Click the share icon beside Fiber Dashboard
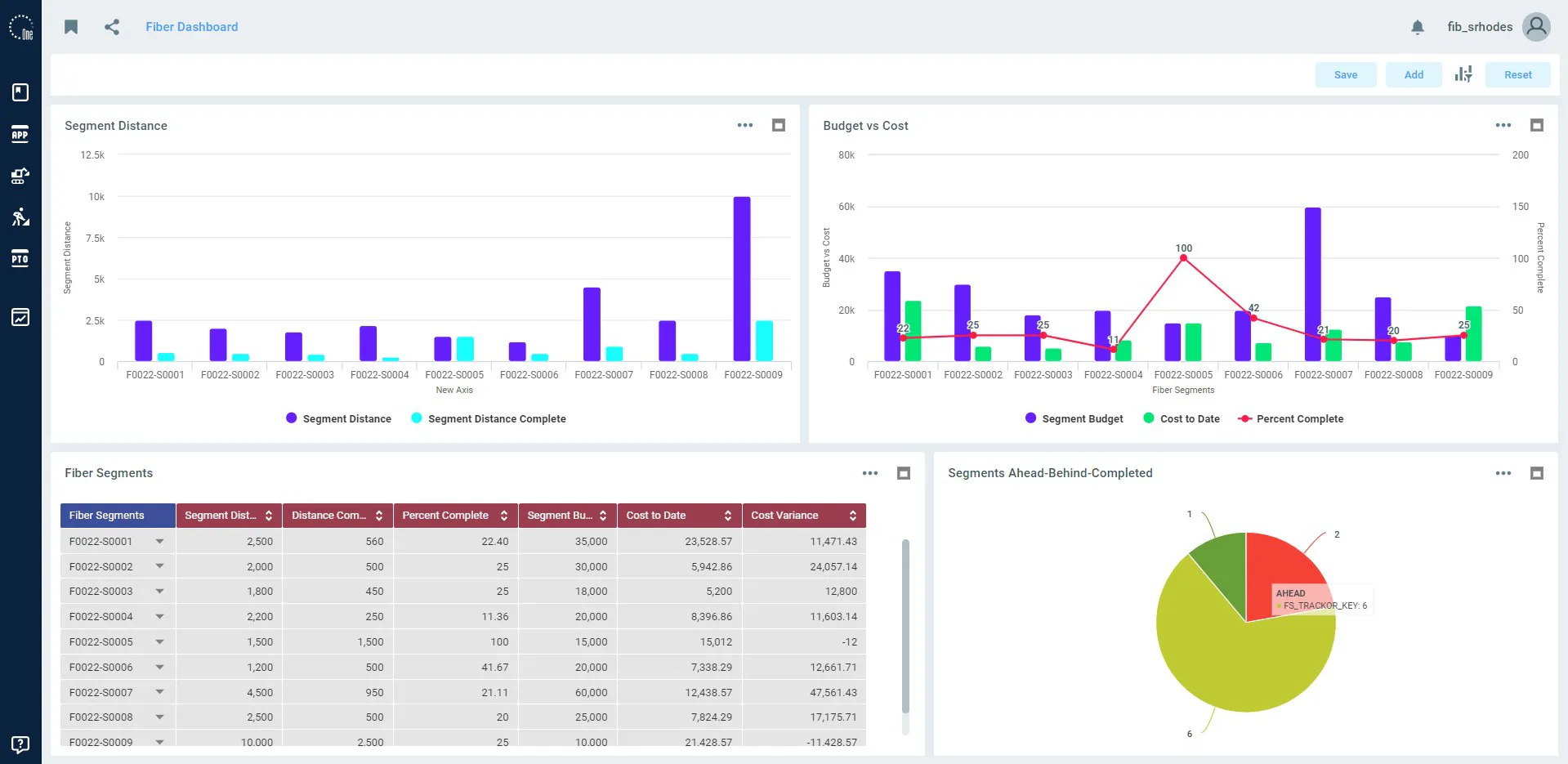The image size is (1568, 764). (112, 27)
